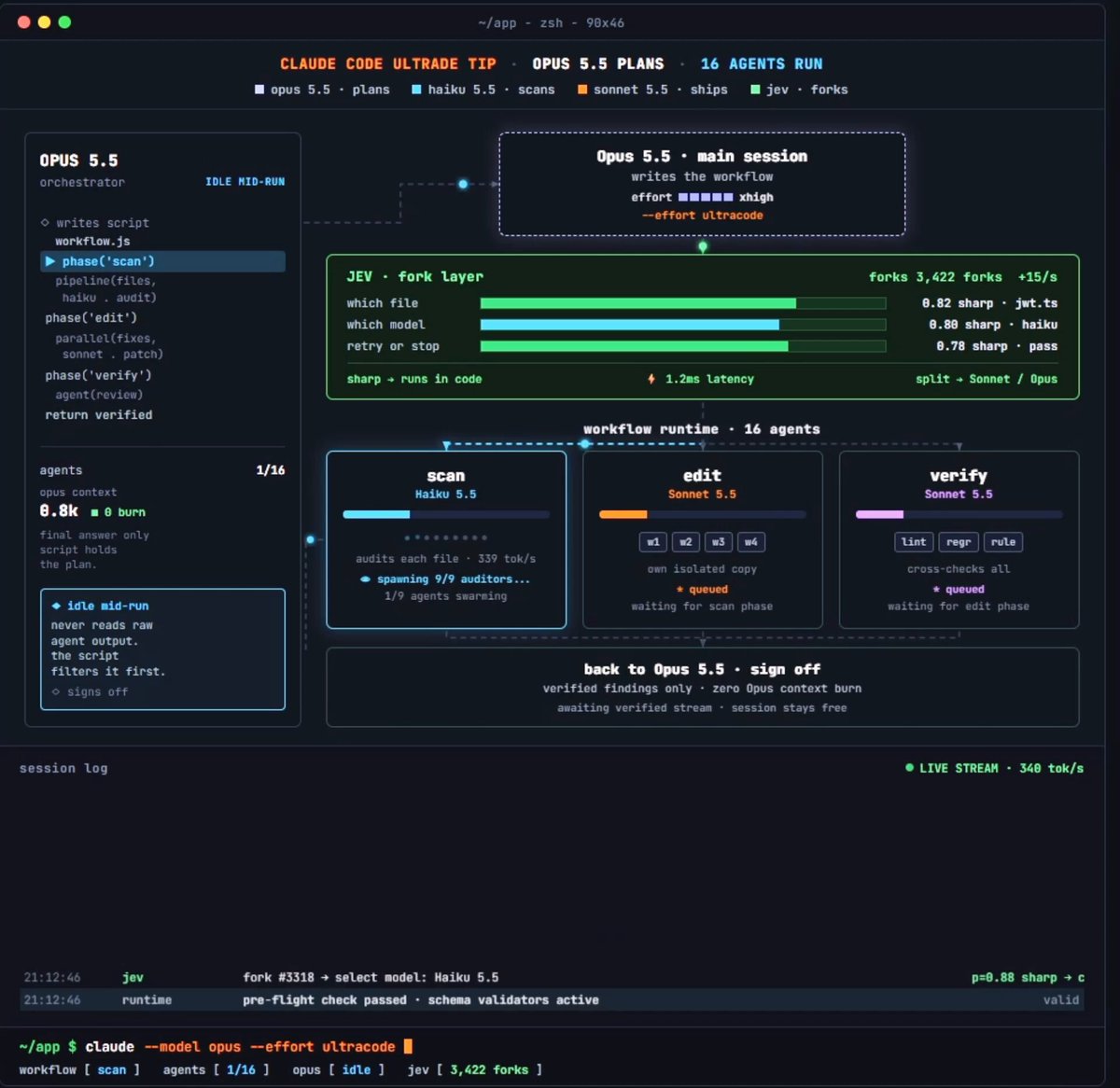The width and height of the screenshot is (1120, 1088).
Task: Click the 'return verified' line
Action: click(99, 415)
